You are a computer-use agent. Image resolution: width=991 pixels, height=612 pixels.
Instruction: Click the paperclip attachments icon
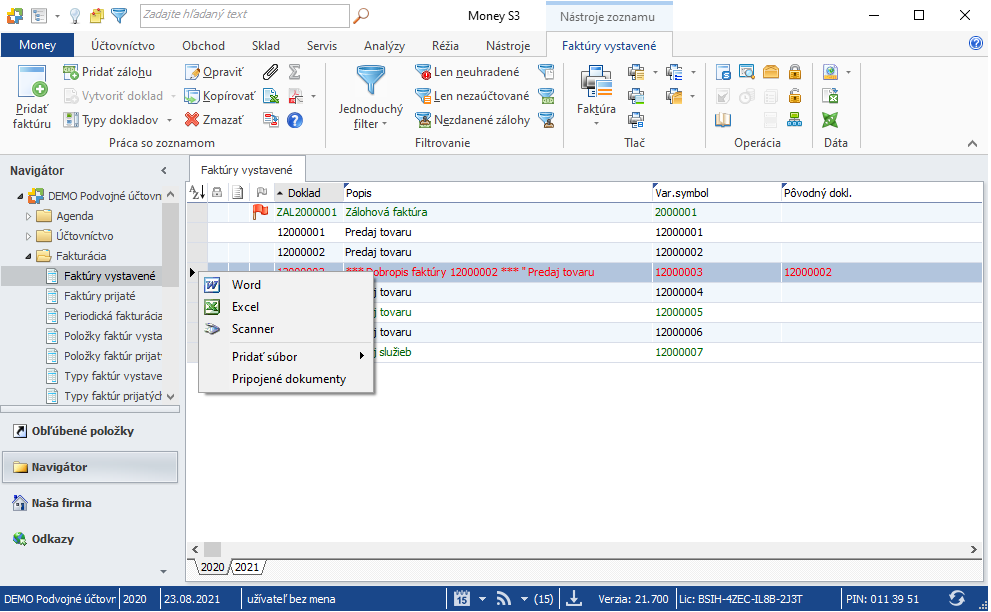coord(270,72)
